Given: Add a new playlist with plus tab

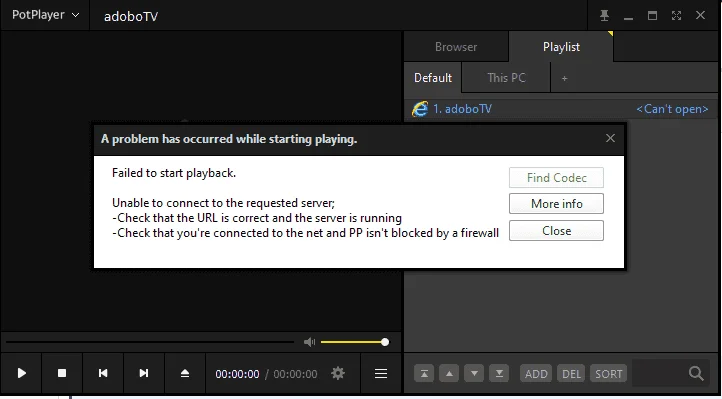Looking at the screenshot, I should click(x=564, y=78).
